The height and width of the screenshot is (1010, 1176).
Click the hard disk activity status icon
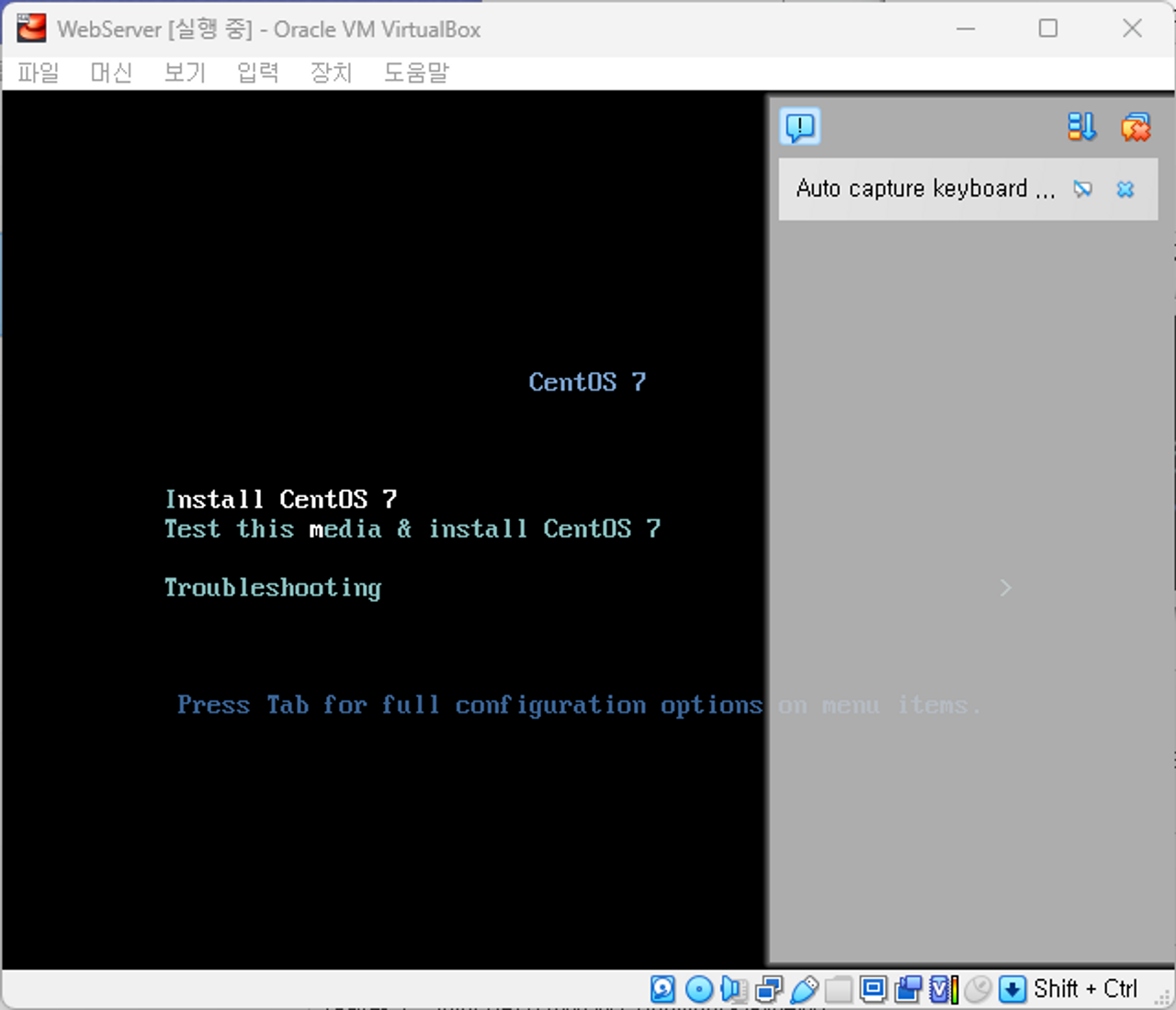(x=662, y=989)
